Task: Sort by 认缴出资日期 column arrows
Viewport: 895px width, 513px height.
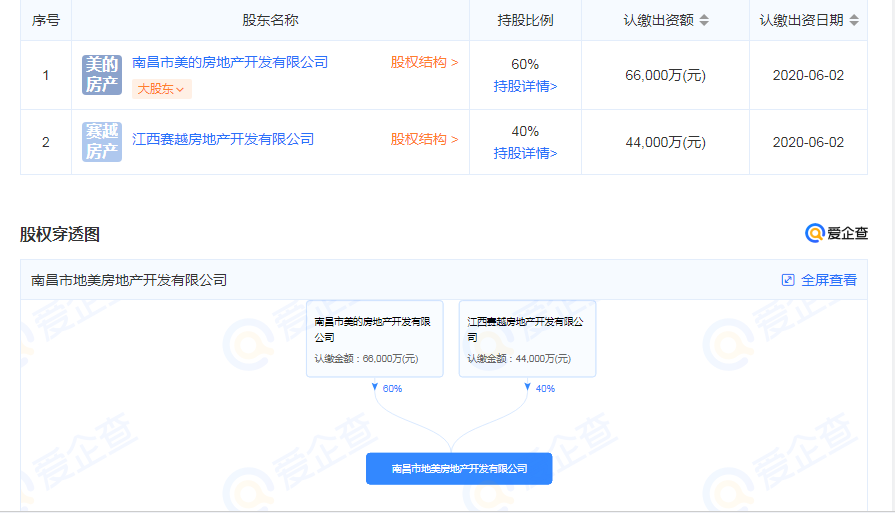Action: pyautogui.click(x=853, y=20)
